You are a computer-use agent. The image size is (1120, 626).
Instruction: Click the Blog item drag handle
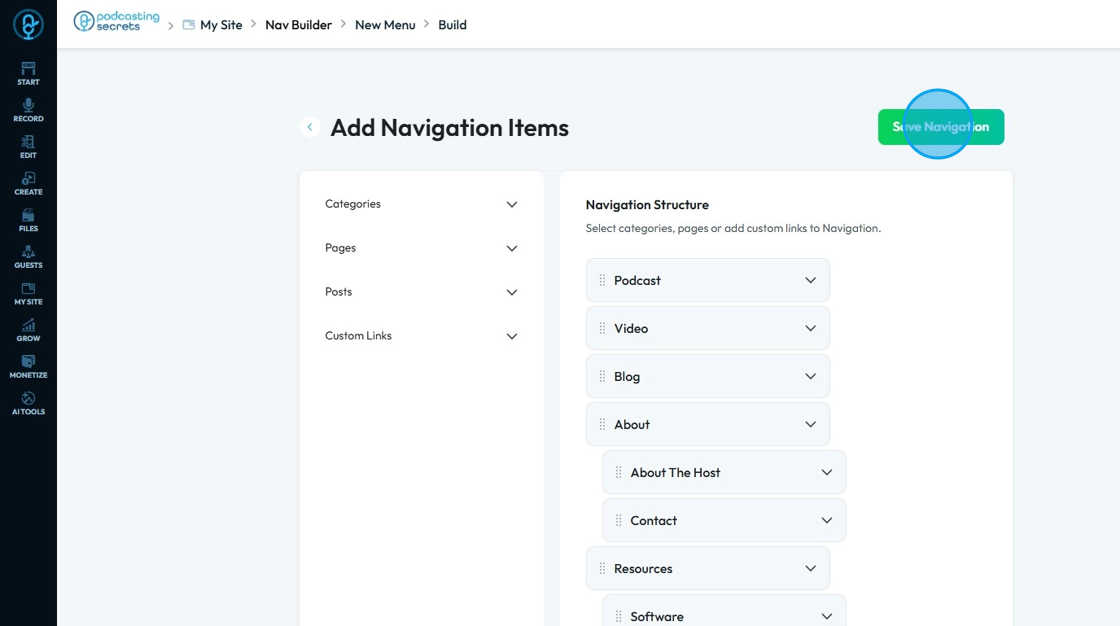(x=602, y=376)
